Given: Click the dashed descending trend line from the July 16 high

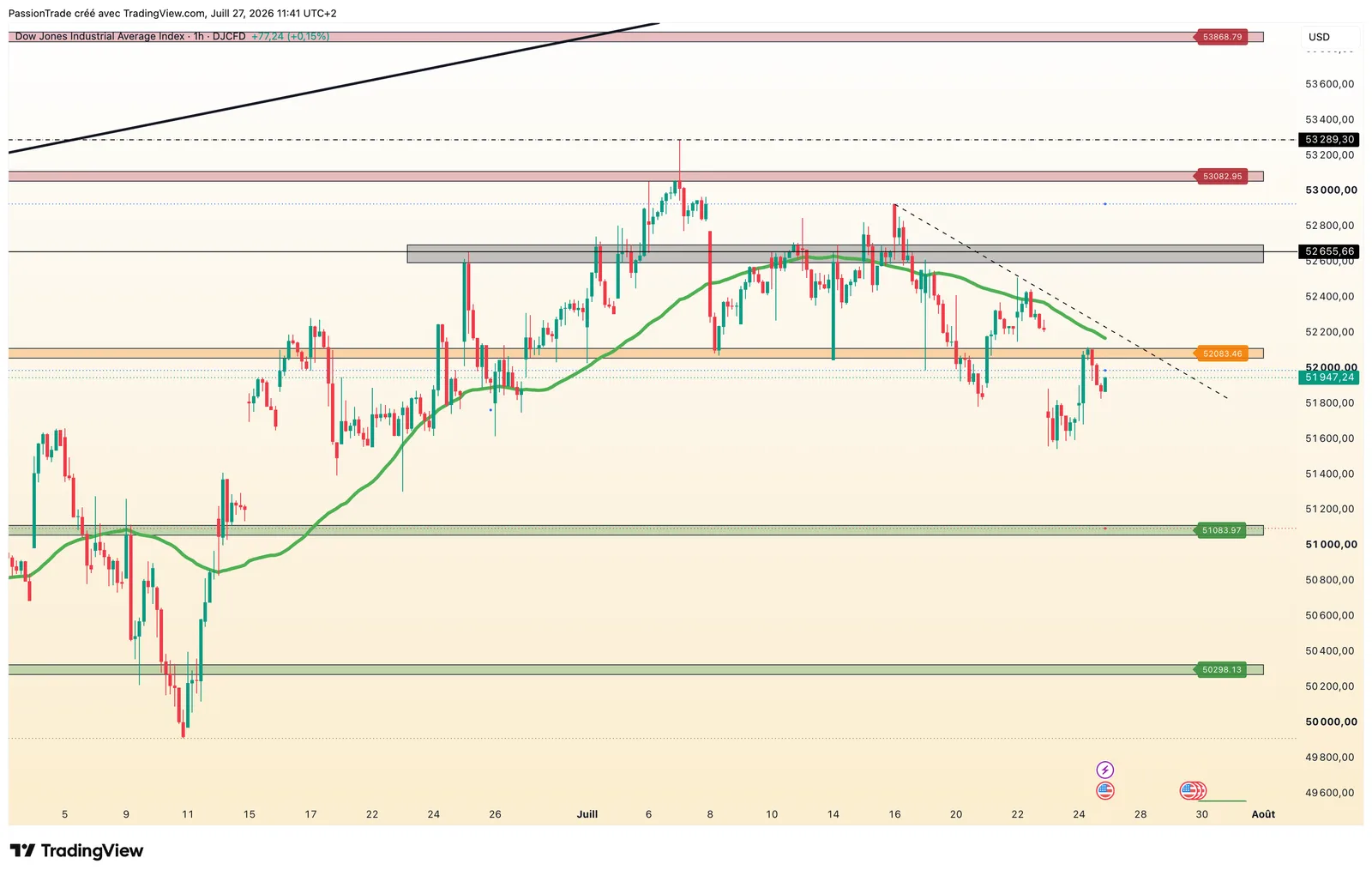Looking at the screenshot, I should tap(1061, 301).
